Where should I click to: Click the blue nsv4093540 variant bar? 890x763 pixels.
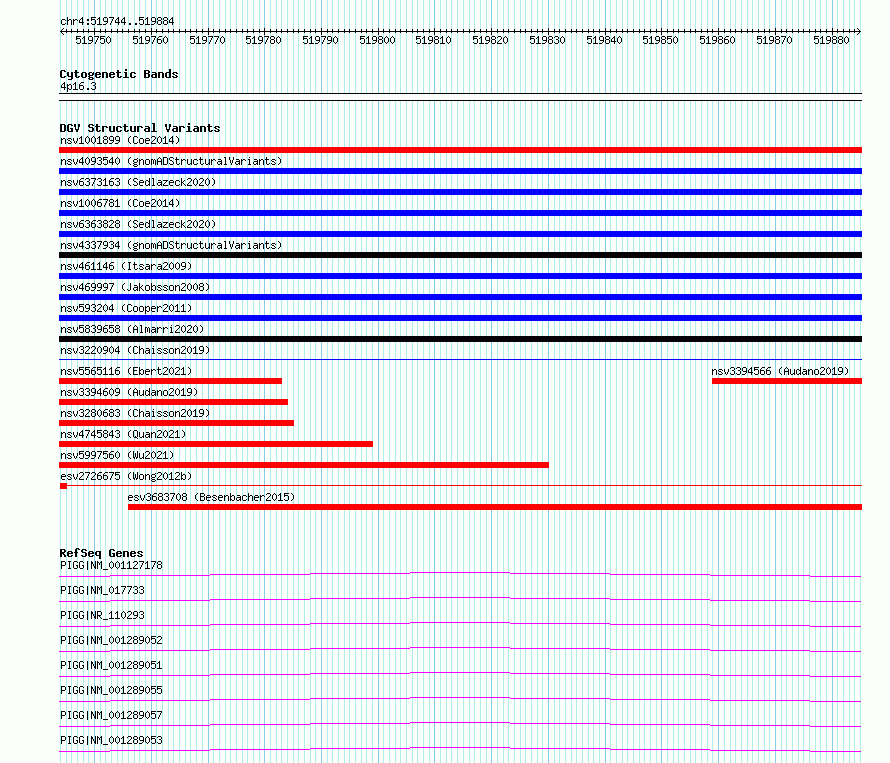(x=460, y=171)
